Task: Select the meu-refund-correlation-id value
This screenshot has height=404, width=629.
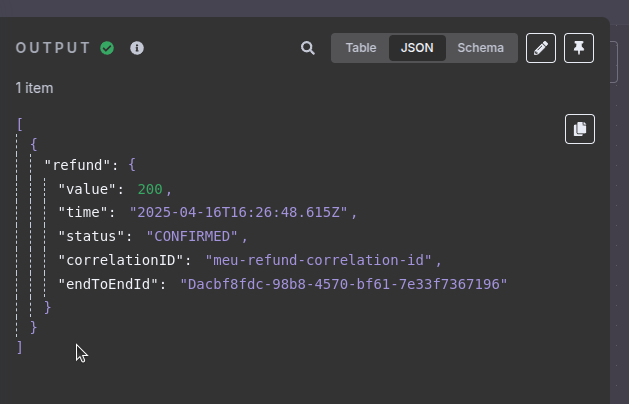Action: point(318,260)
